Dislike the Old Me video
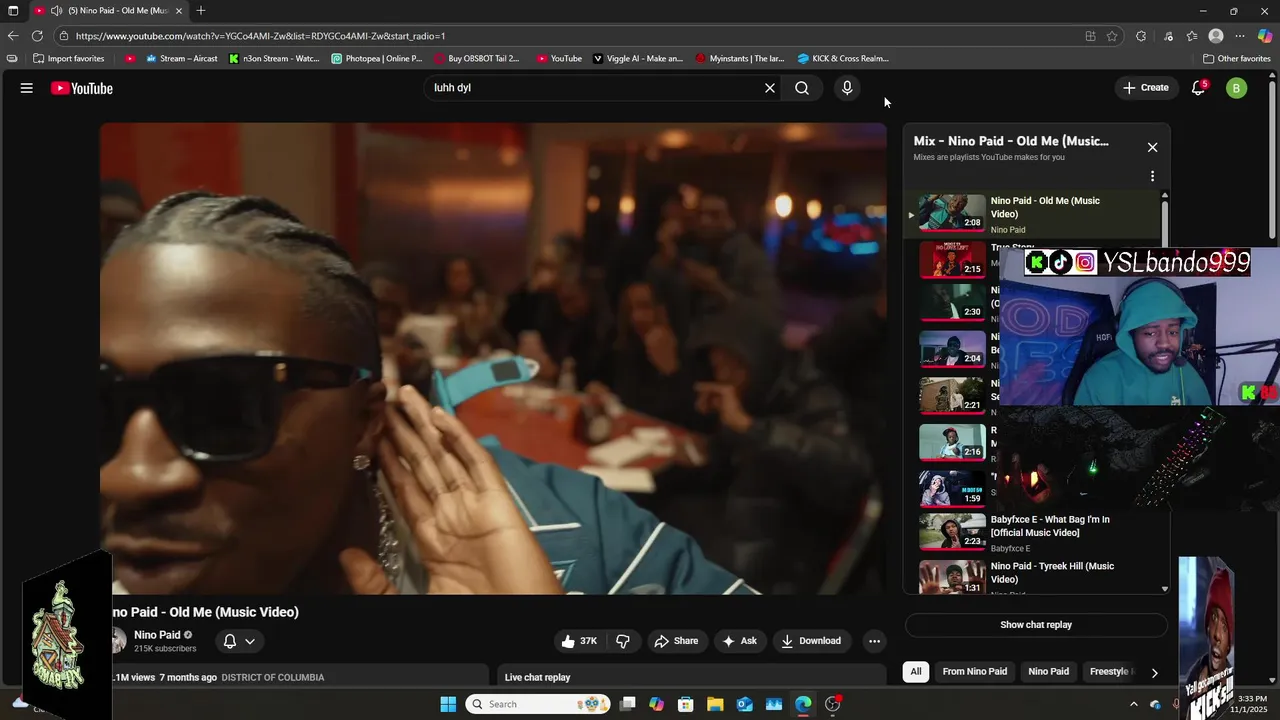Image resolution: width=1280 pixels, height=720 pixels. click(623, 641)
